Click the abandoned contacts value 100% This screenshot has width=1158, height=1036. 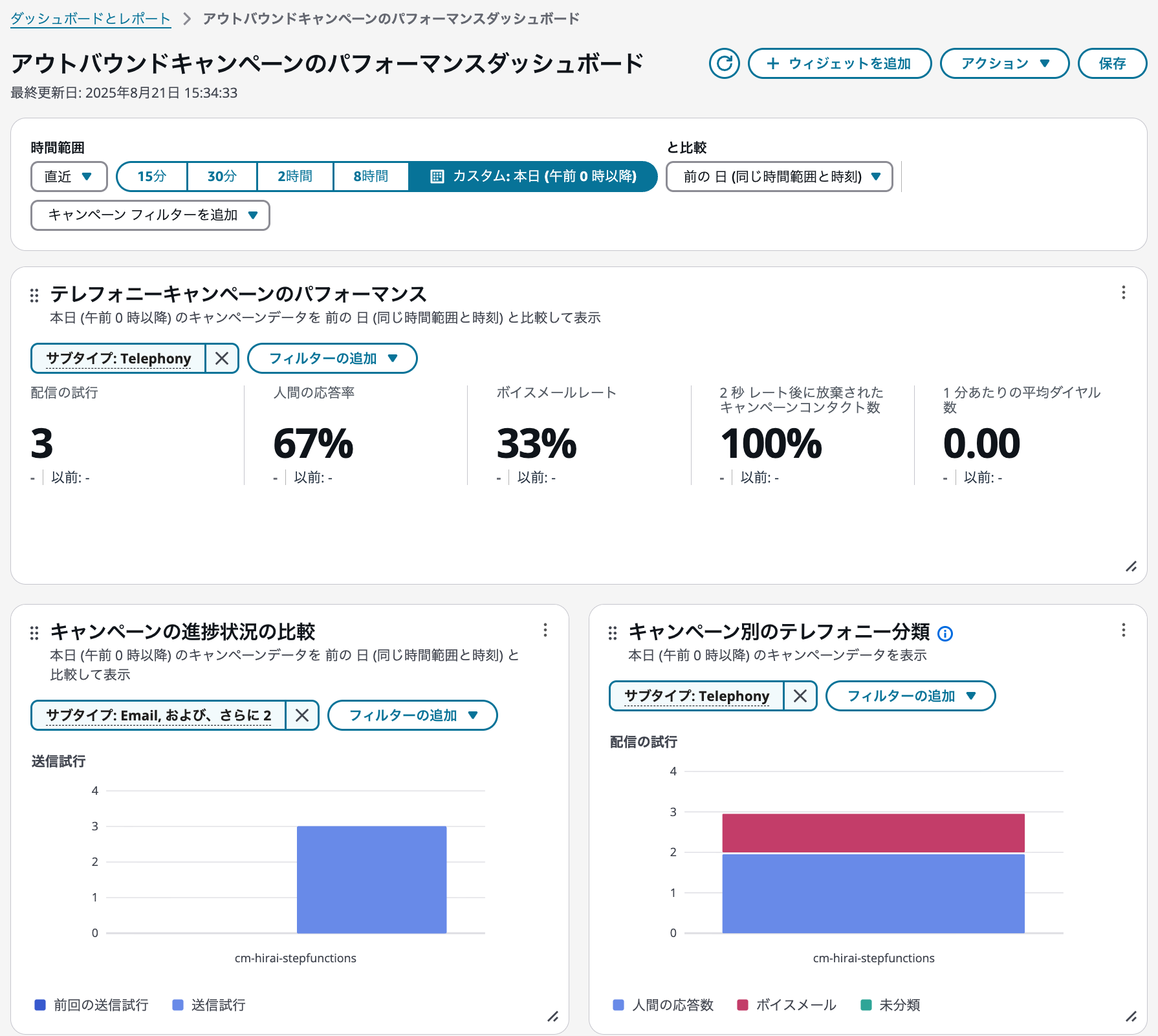pyautogui.click(x=771, y=444)
